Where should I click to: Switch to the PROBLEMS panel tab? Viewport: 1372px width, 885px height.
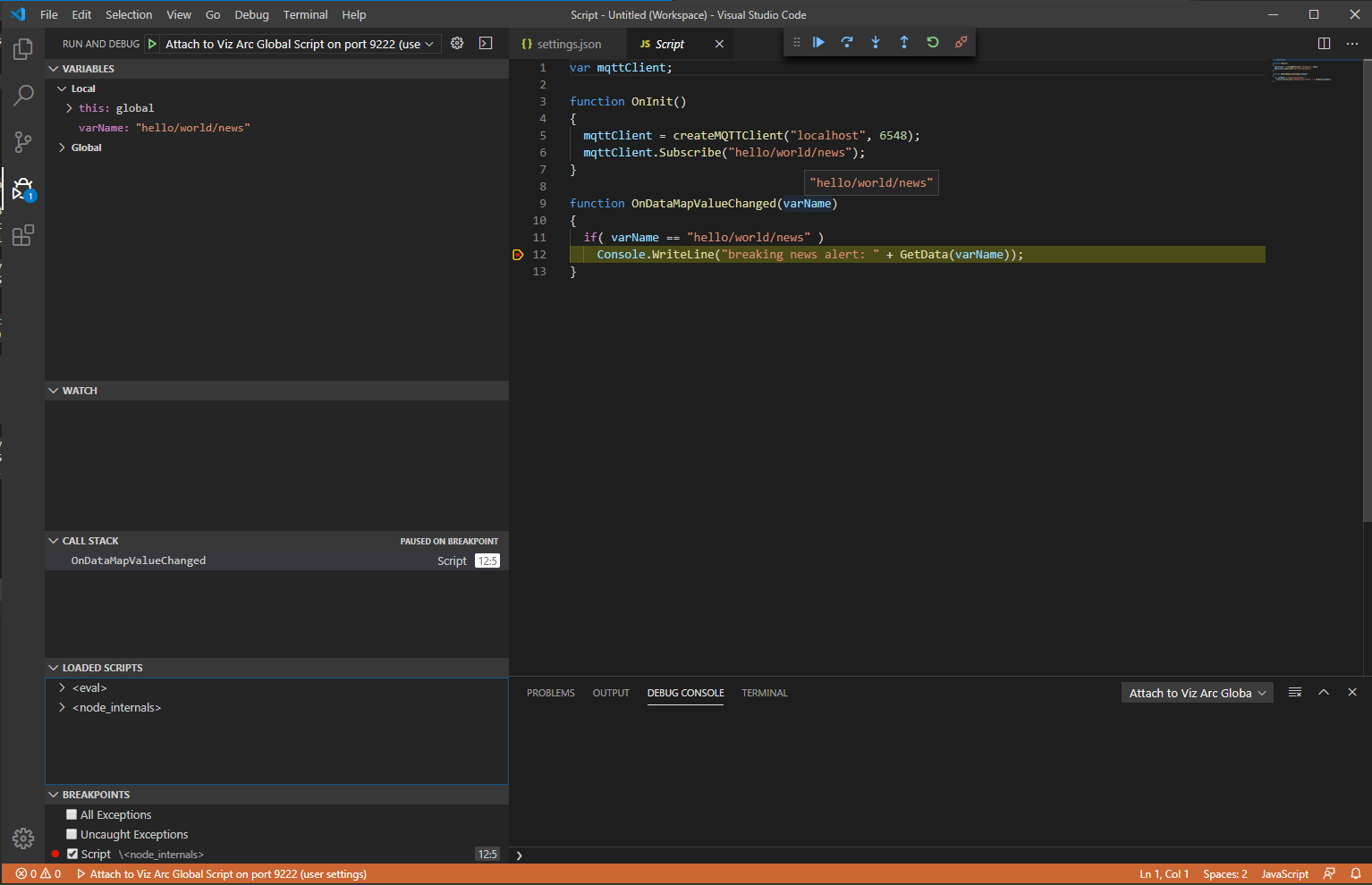coord(550,693)
